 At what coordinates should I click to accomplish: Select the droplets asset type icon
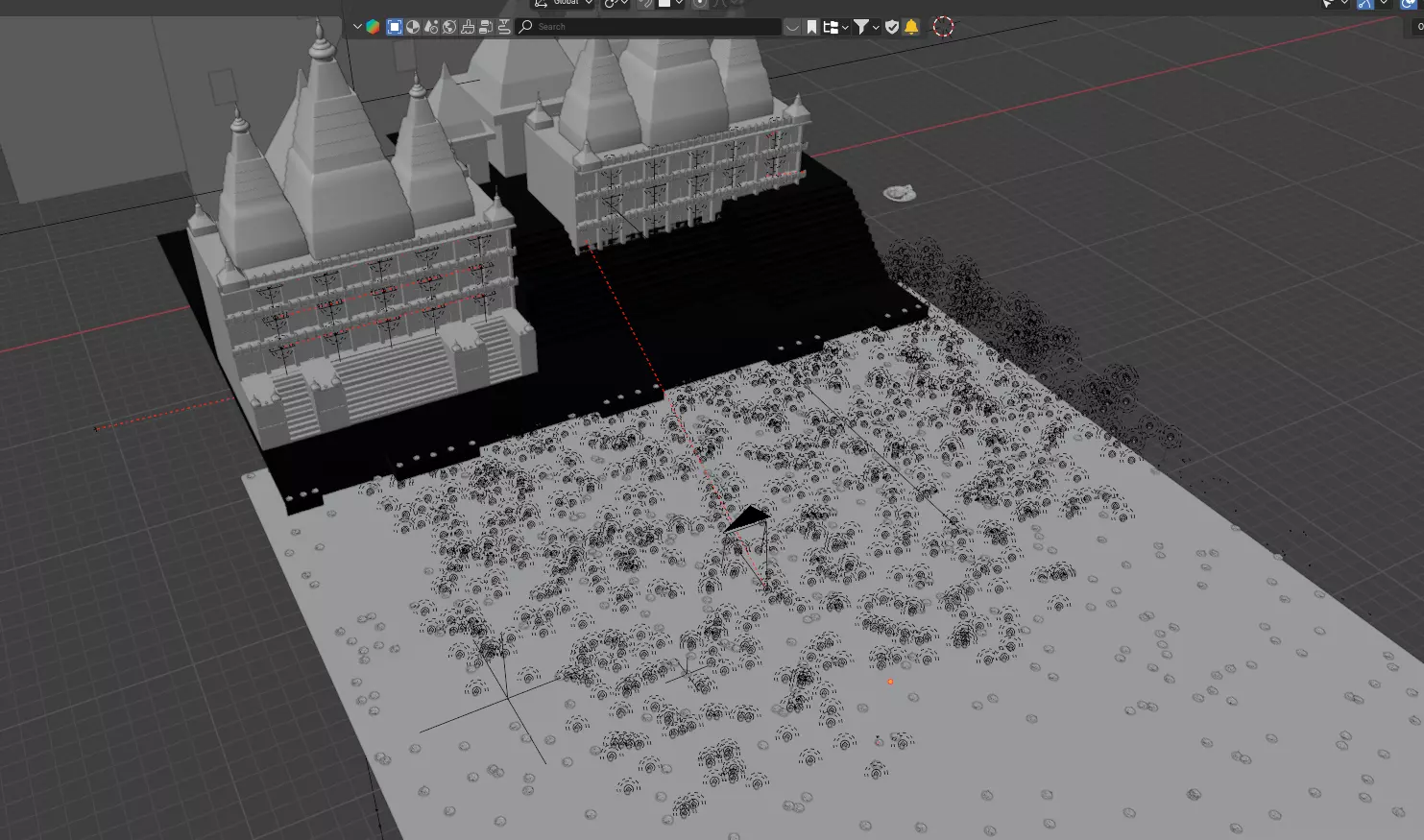click(431, 27)
